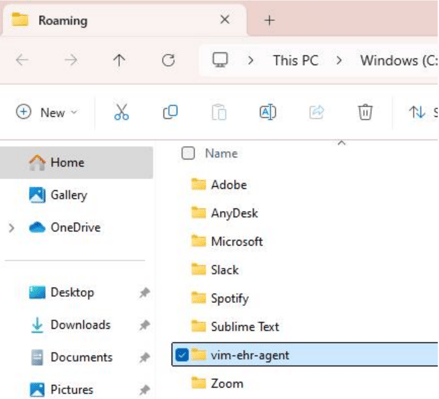Select the Roaming tab
Viewport: 439px width, 399px height.
point(124,20)
